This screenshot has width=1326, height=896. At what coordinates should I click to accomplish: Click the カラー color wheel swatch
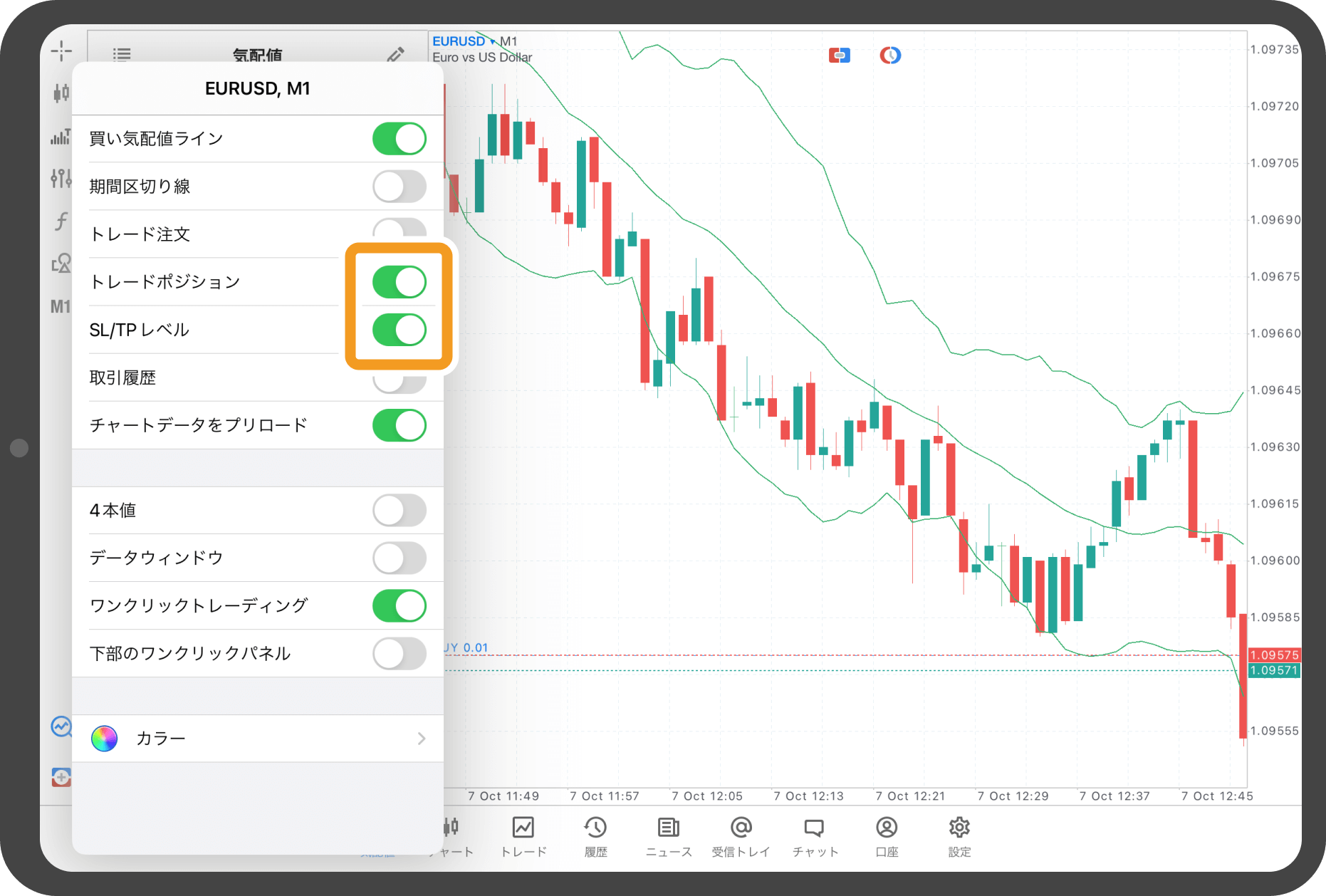coord(104,739)
